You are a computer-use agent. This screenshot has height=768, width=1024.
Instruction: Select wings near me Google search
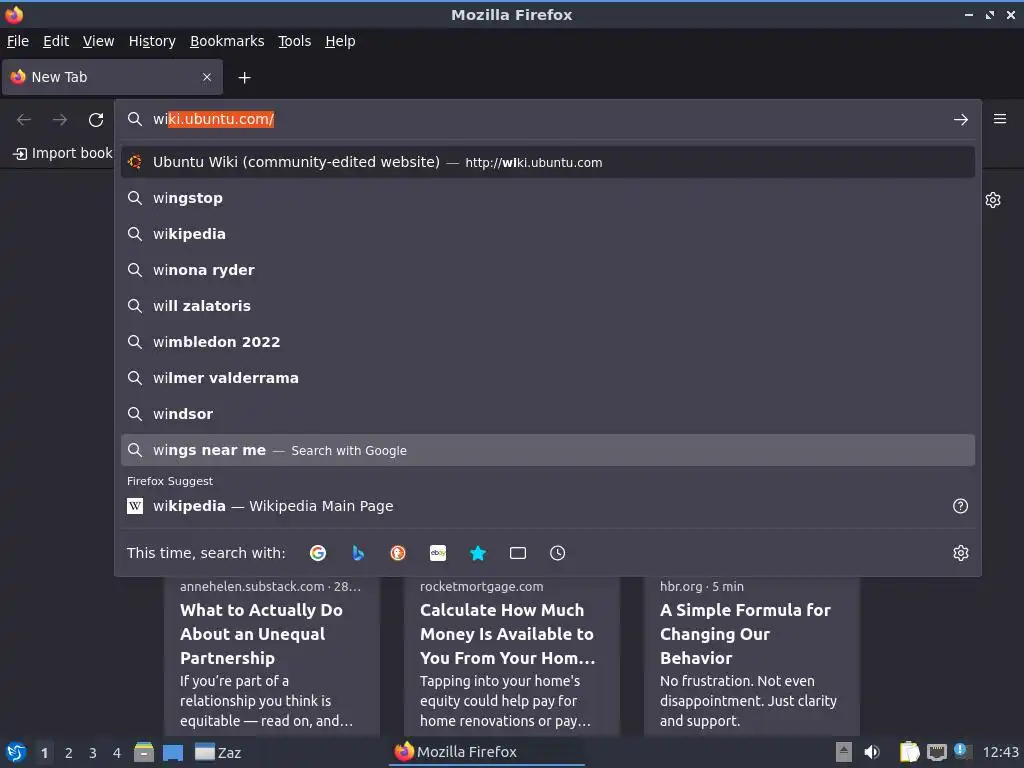coord(547,450)
